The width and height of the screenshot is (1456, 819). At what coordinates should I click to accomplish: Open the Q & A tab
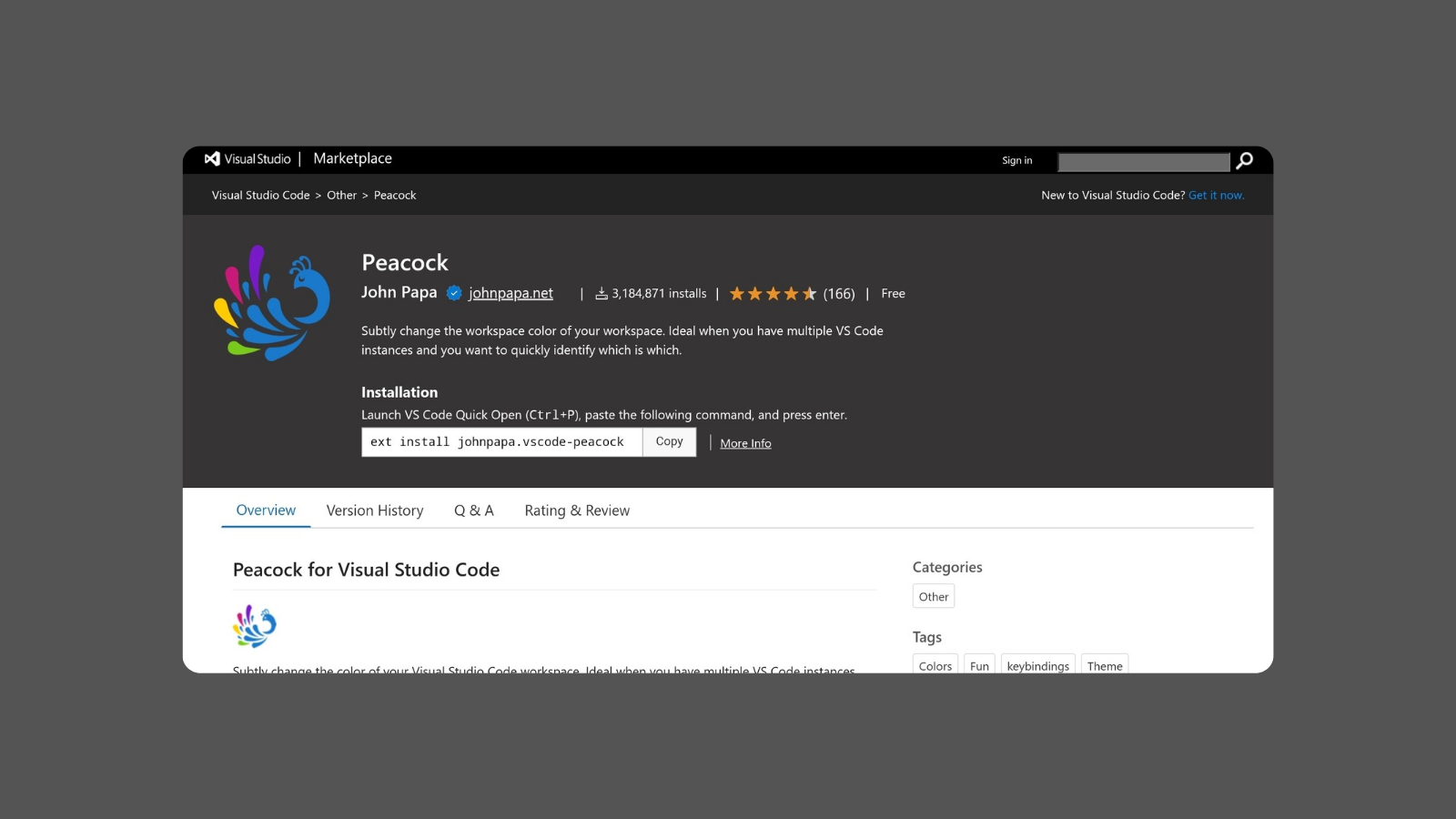(474, 511)
